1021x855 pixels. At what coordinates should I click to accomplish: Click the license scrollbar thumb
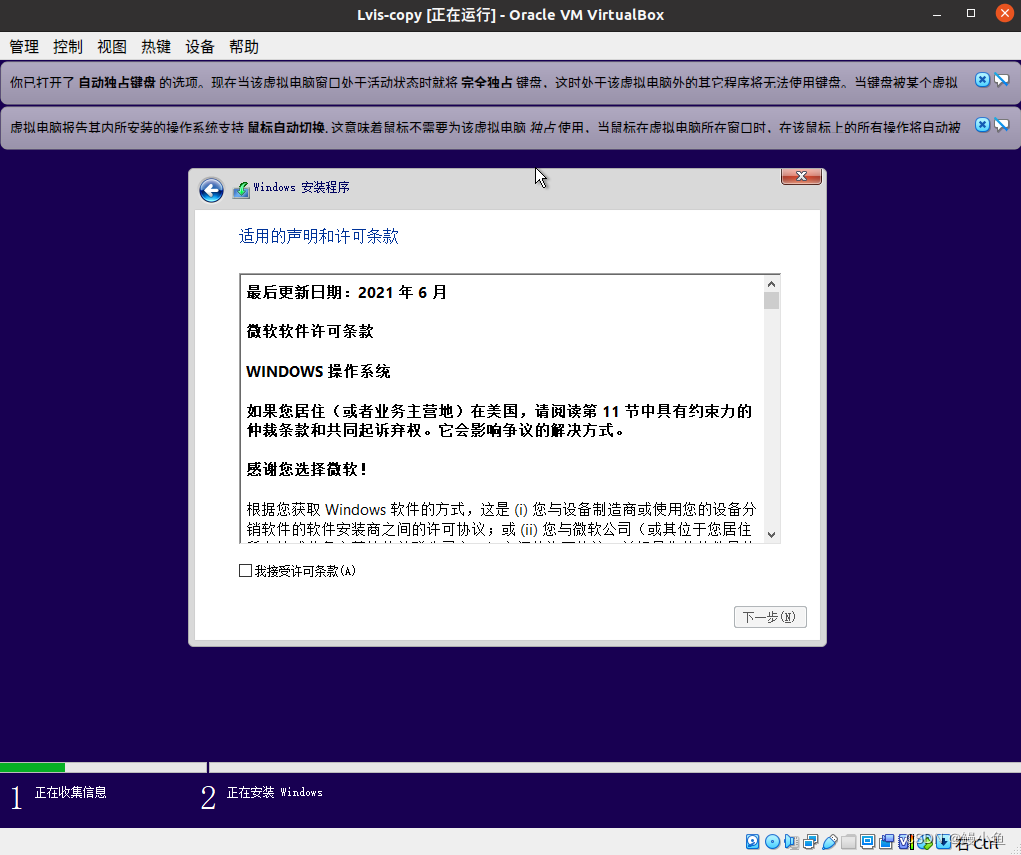[x=771, y=300]
